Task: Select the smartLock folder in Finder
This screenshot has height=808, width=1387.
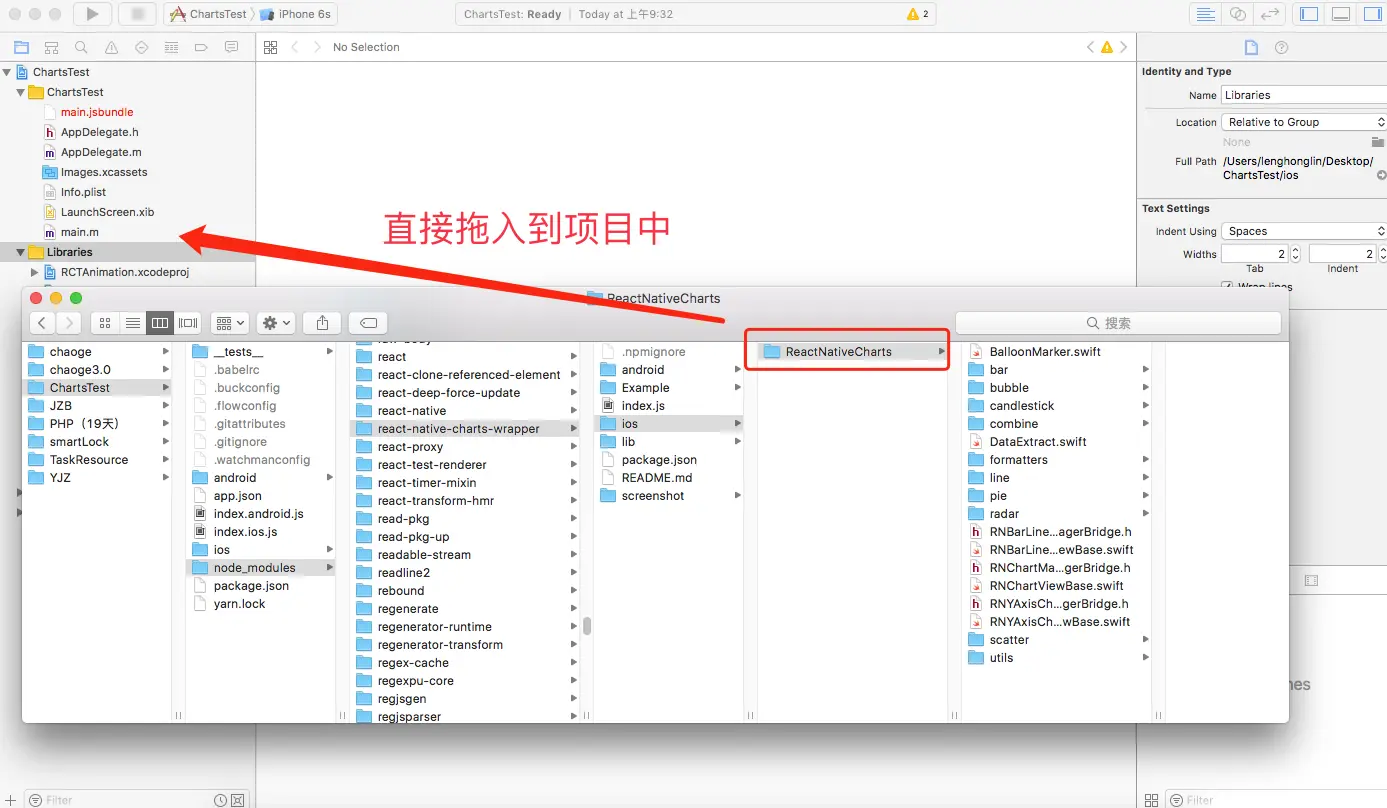Action: coord(79,442)
